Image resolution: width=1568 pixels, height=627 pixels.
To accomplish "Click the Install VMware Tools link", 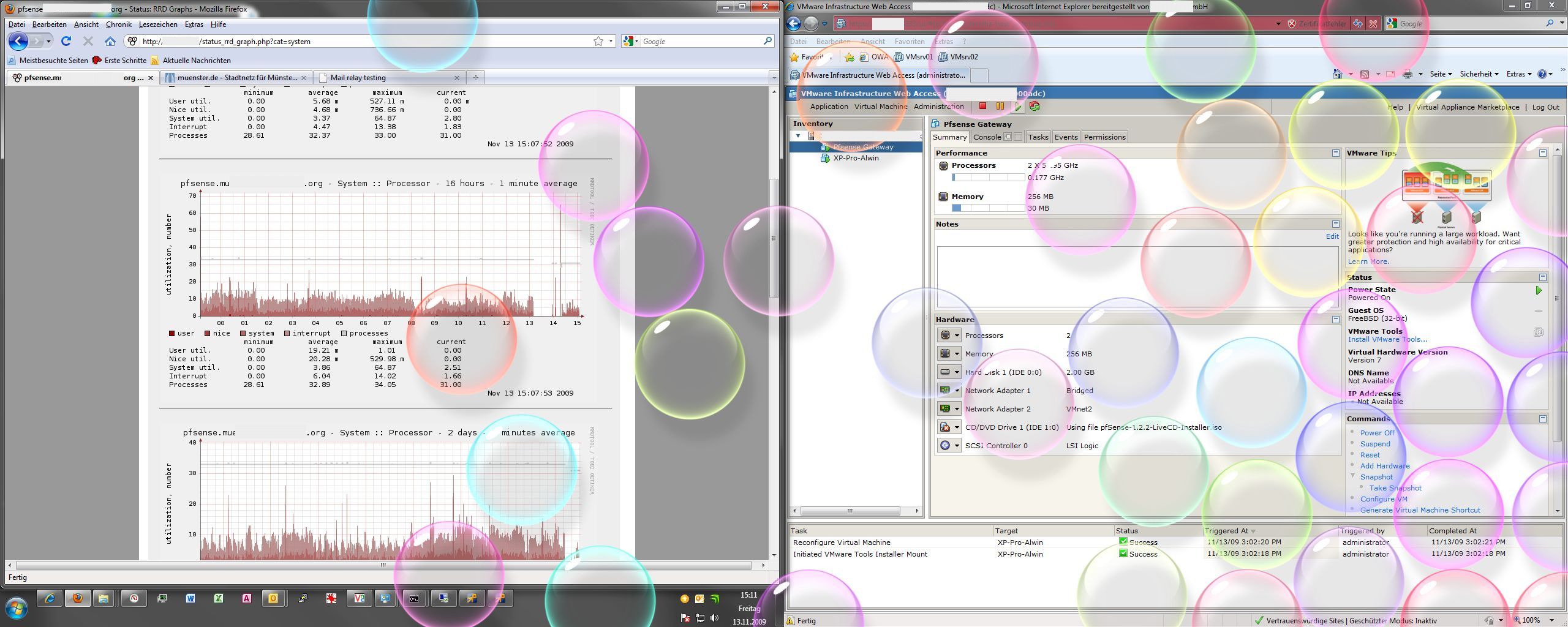I will 1387,339.
